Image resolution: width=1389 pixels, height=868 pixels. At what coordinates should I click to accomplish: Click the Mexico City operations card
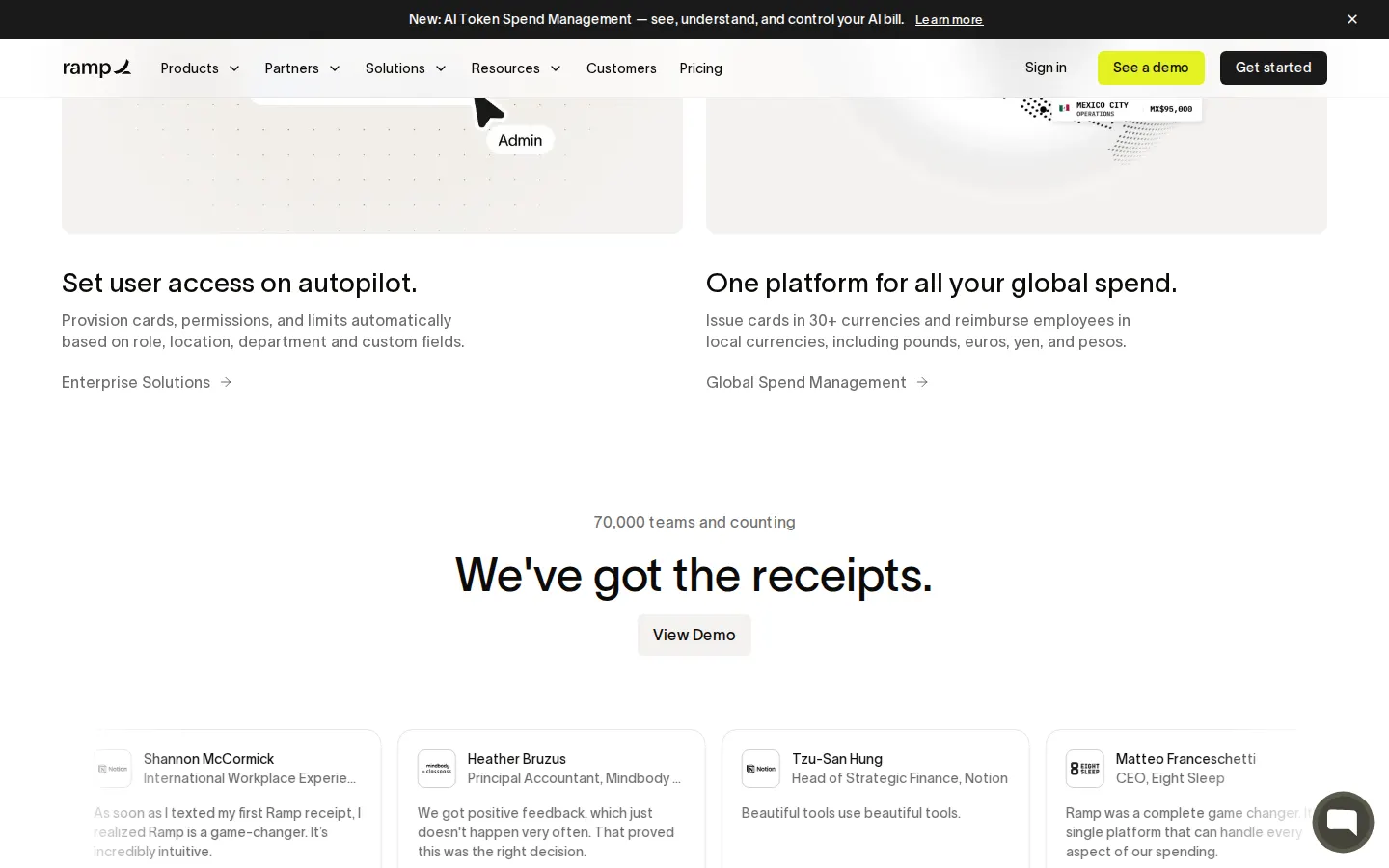(x=1127, y=109)
